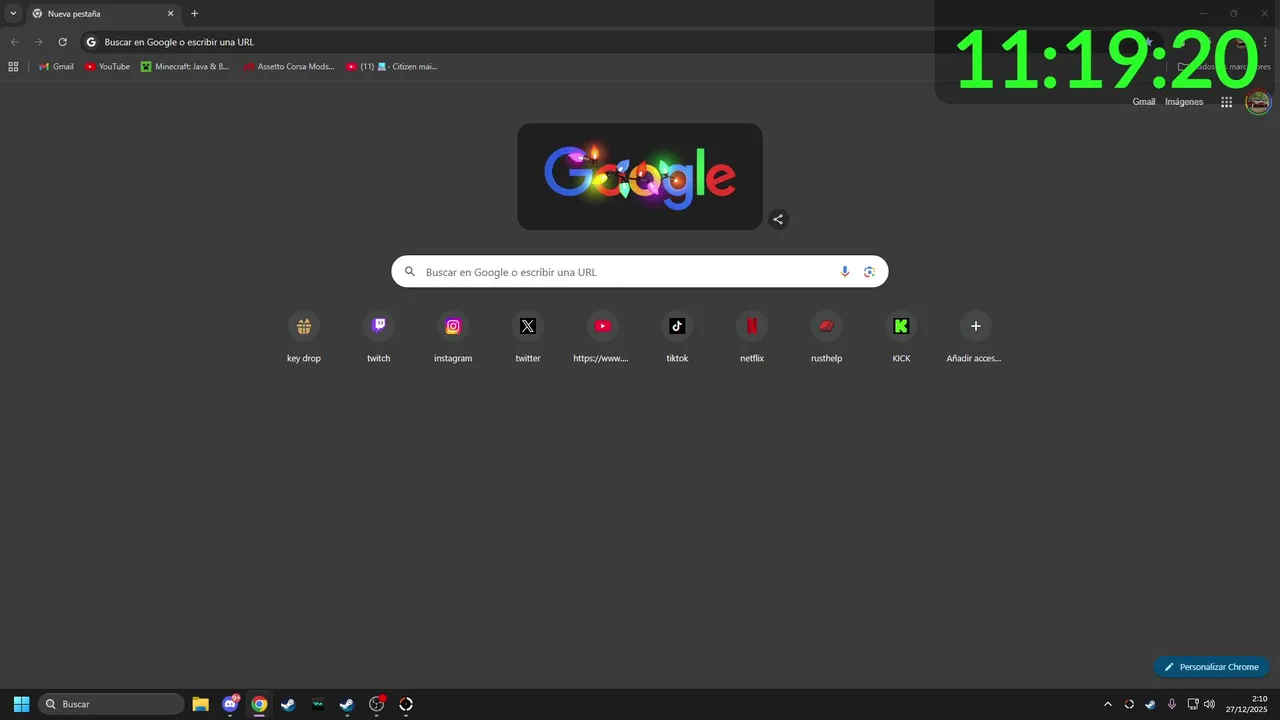This screenshot has width=1280, height=720.
Task: Open the Citizen mai... bookmark
Action: point(392,66)
